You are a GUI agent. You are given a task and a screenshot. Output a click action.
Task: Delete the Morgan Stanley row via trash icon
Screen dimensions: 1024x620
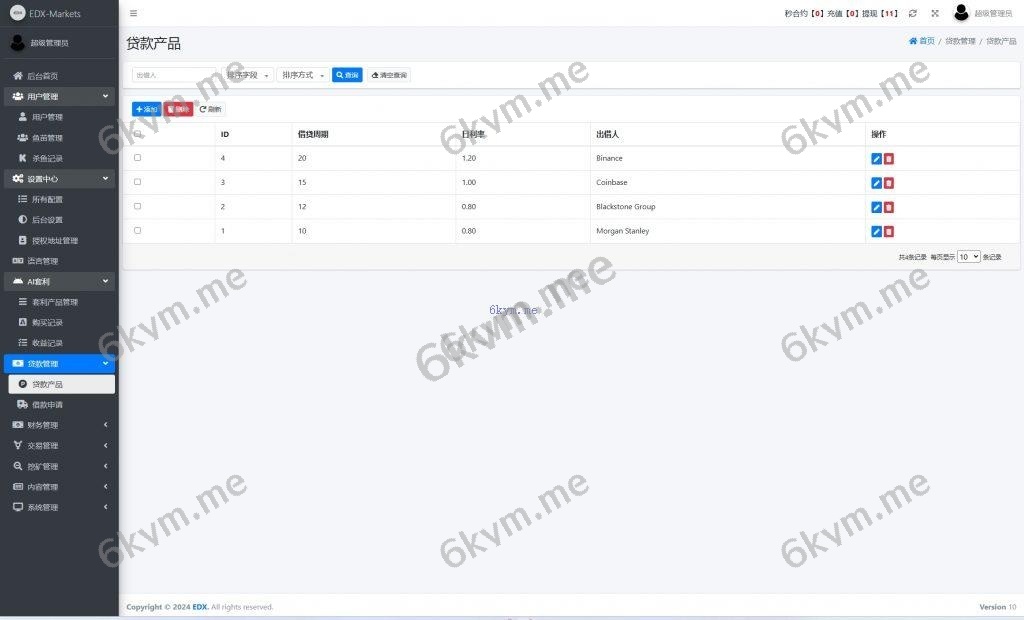(x=889, y=231)
